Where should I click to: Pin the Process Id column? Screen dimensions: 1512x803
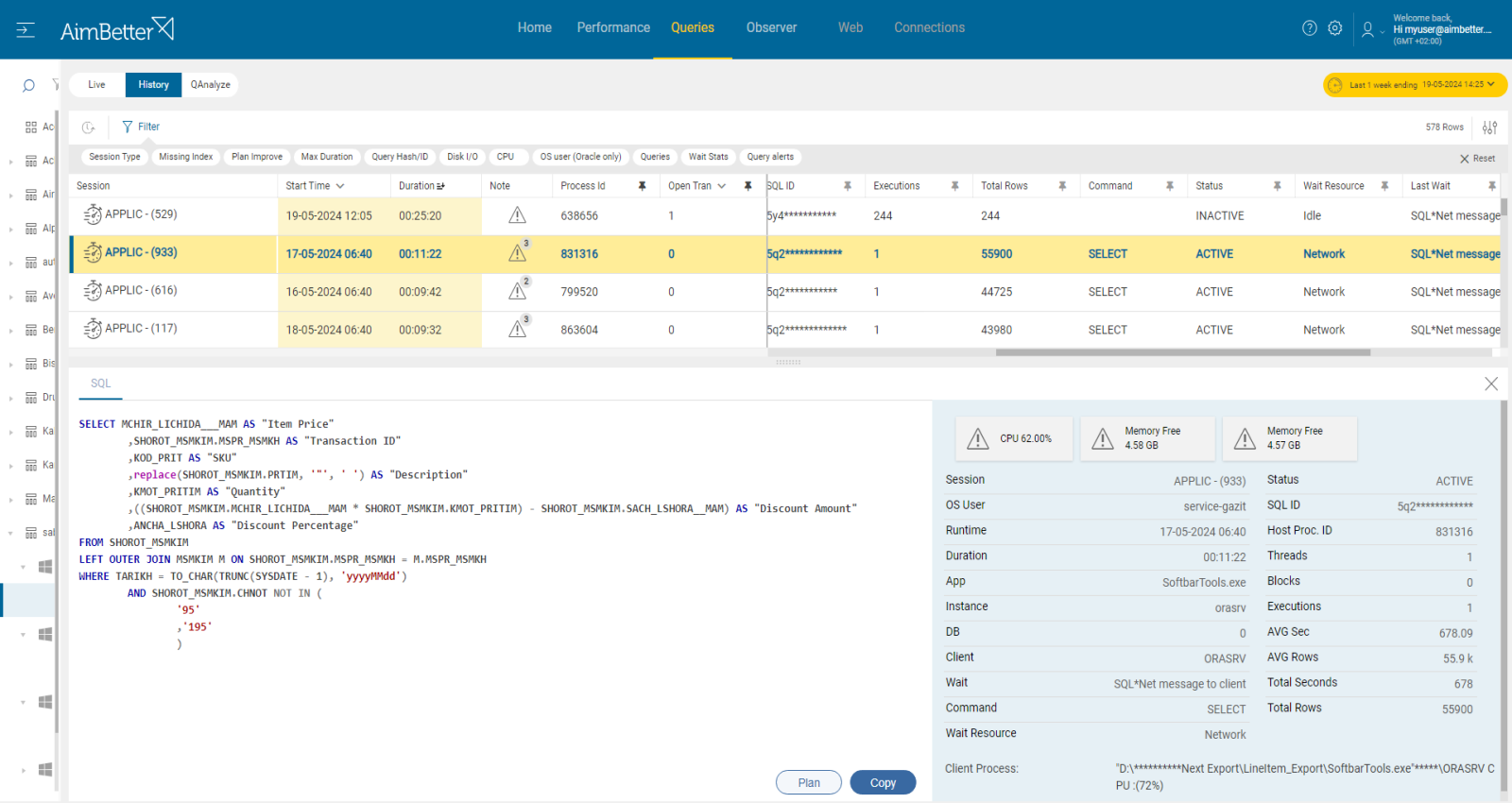642,186
